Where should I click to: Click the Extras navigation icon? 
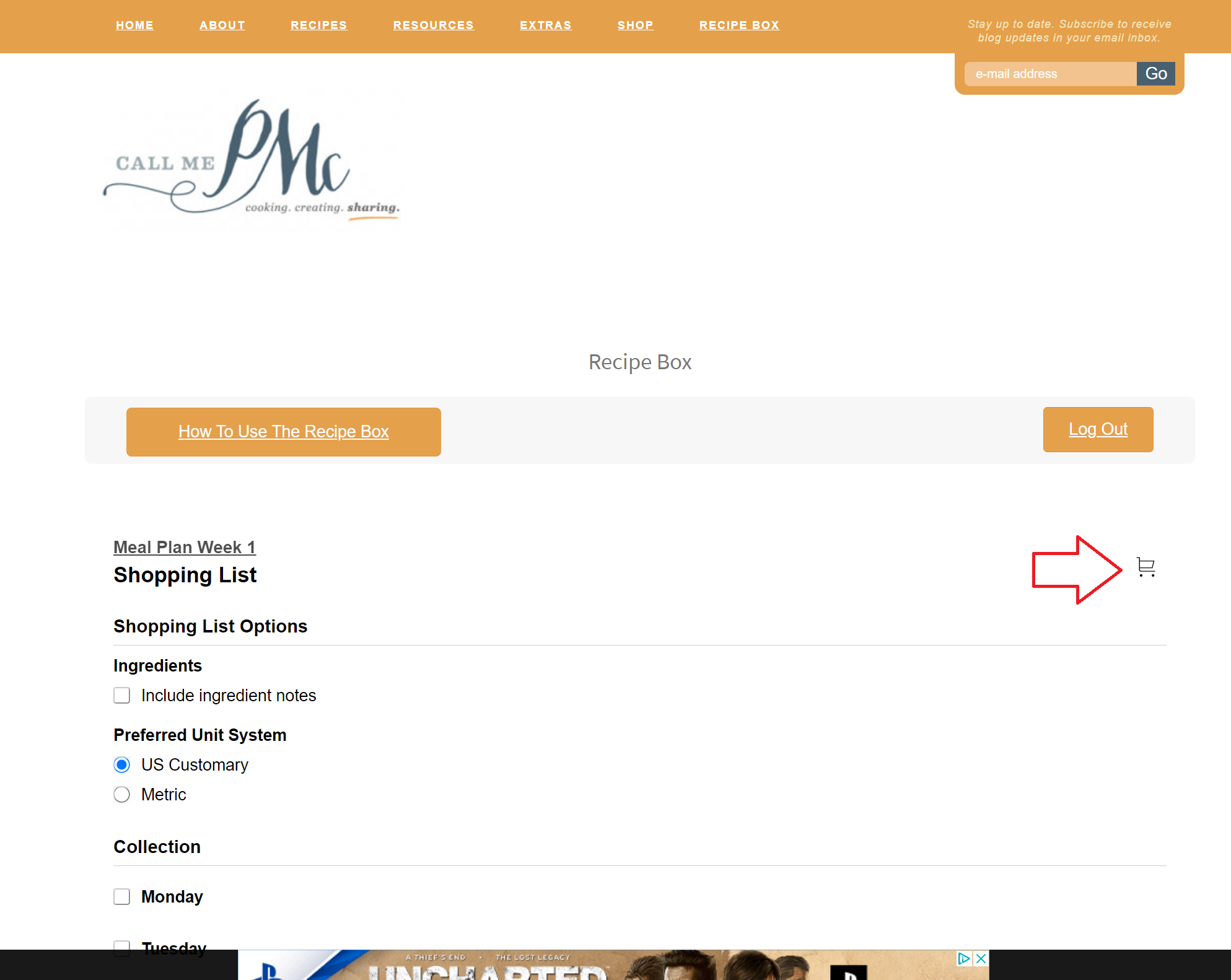546,25
